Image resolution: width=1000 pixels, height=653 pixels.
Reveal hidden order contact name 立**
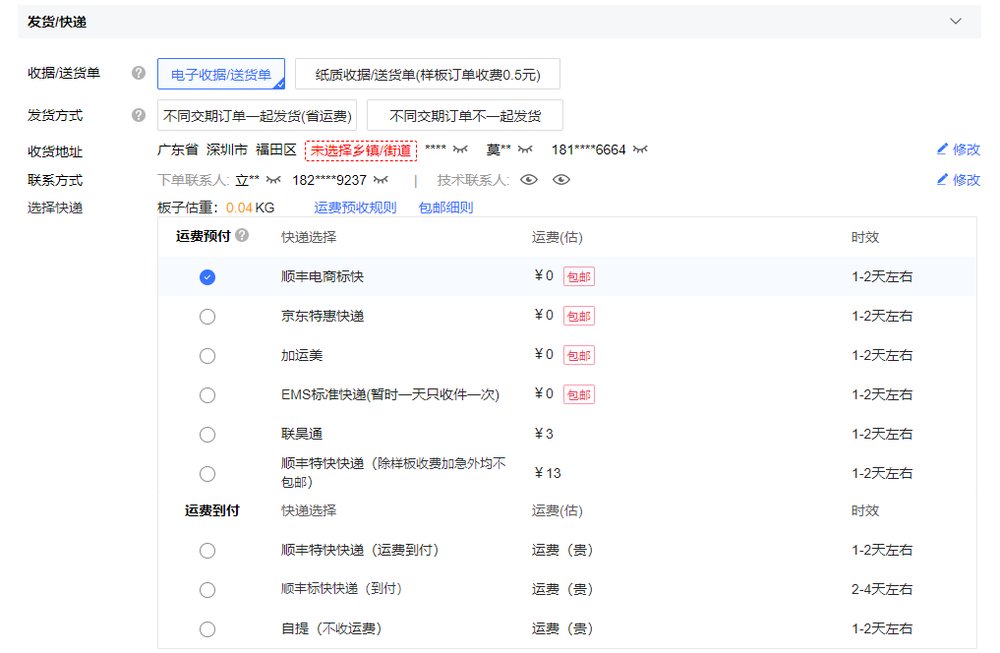coord(274,180)
